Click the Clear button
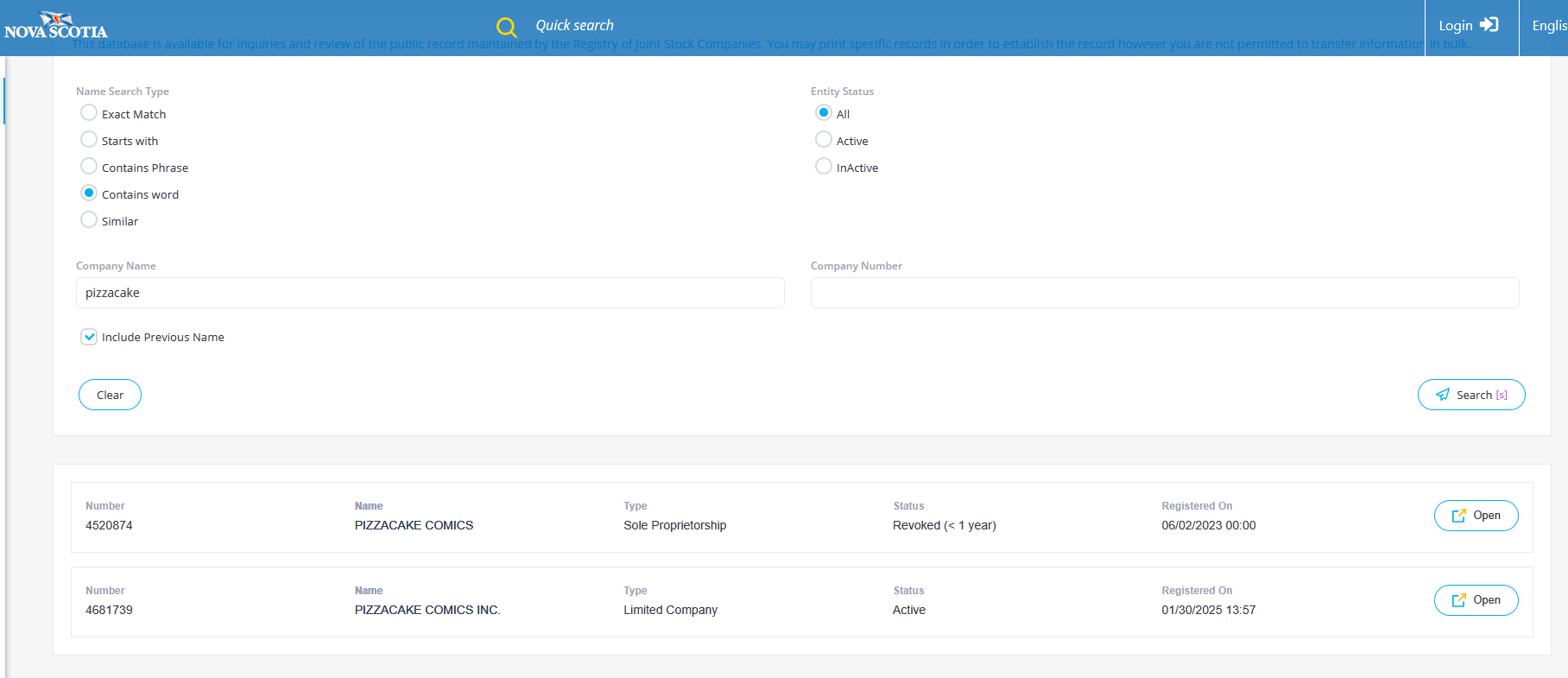 coord(110,395)
